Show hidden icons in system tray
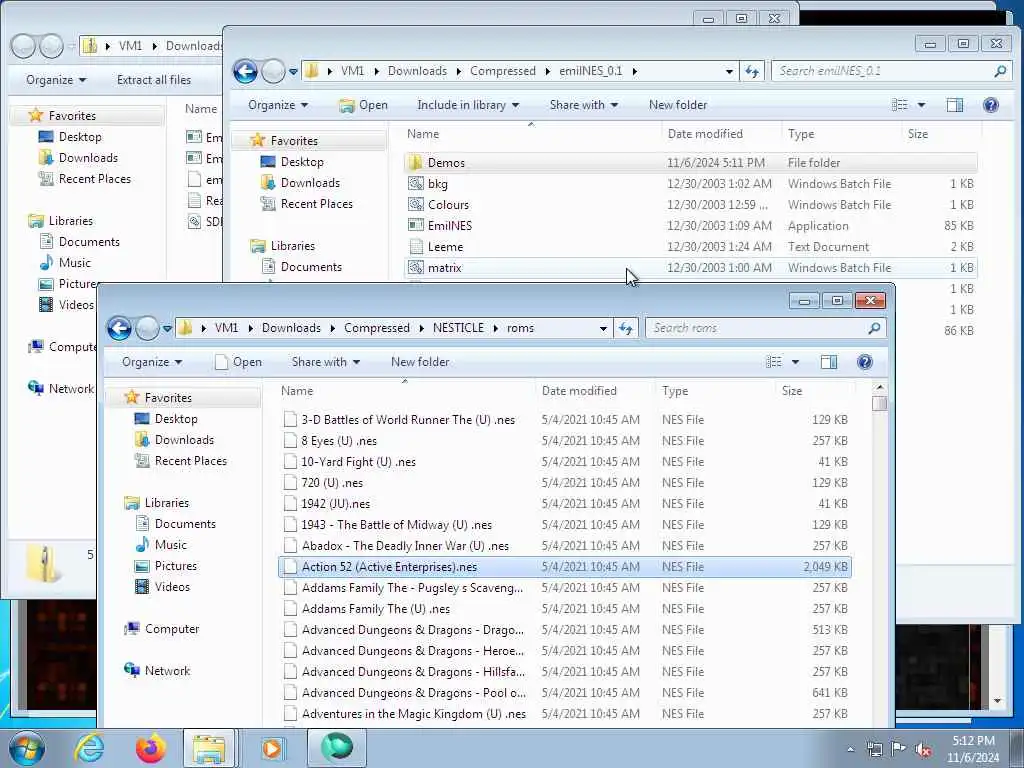The width and height of the screenshot is (1024, 768). (850, 750)
